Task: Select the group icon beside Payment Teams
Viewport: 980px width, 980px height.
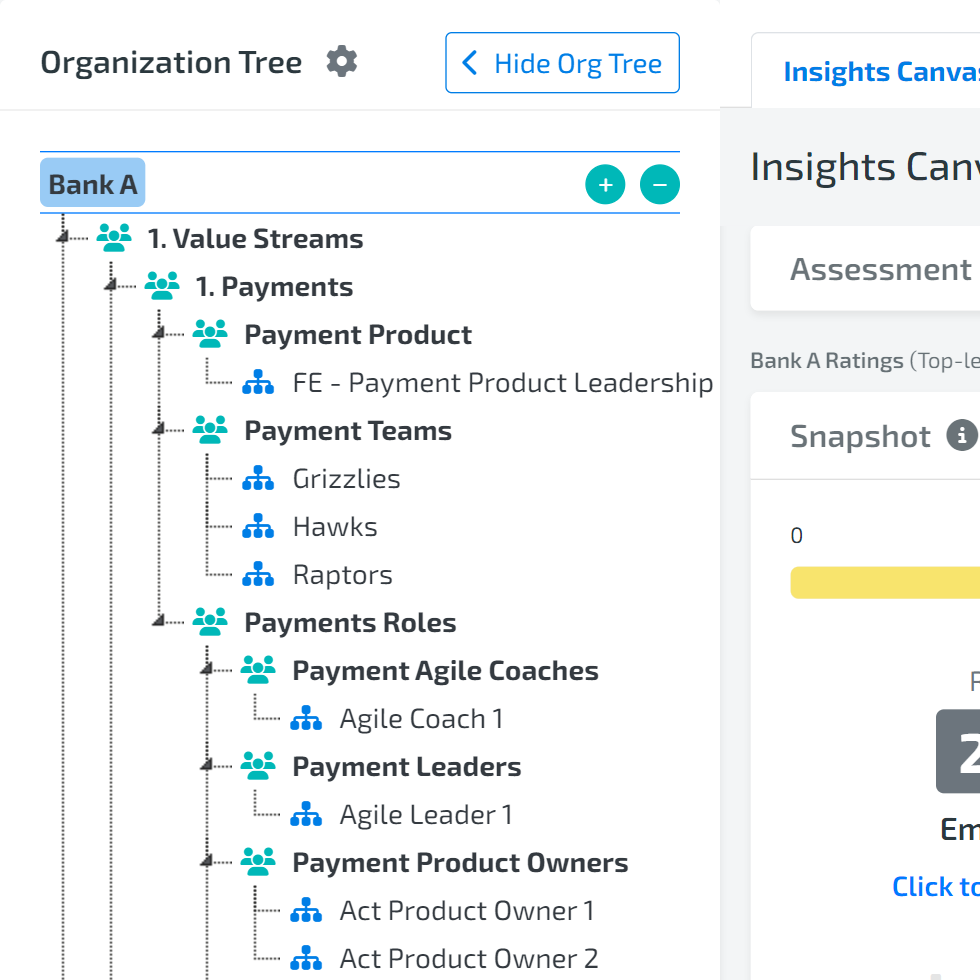Action: point(211,429)
